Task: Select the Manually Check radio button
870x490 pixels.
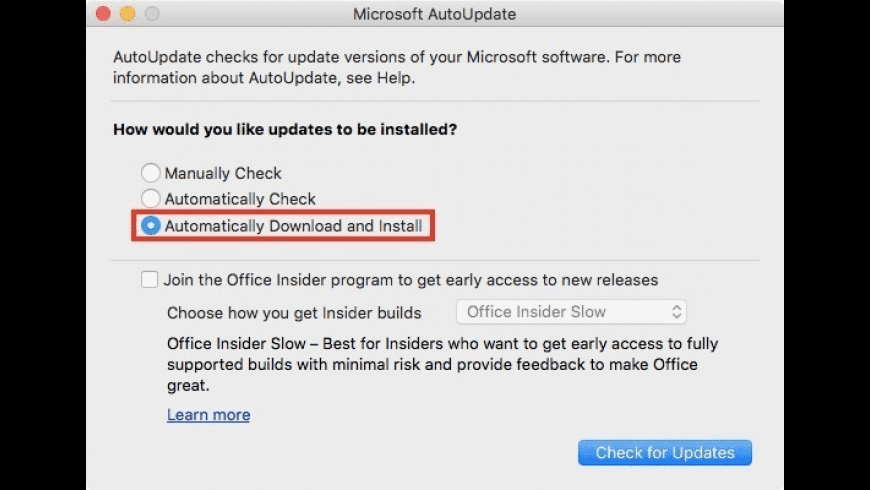Action: [151, 173]
